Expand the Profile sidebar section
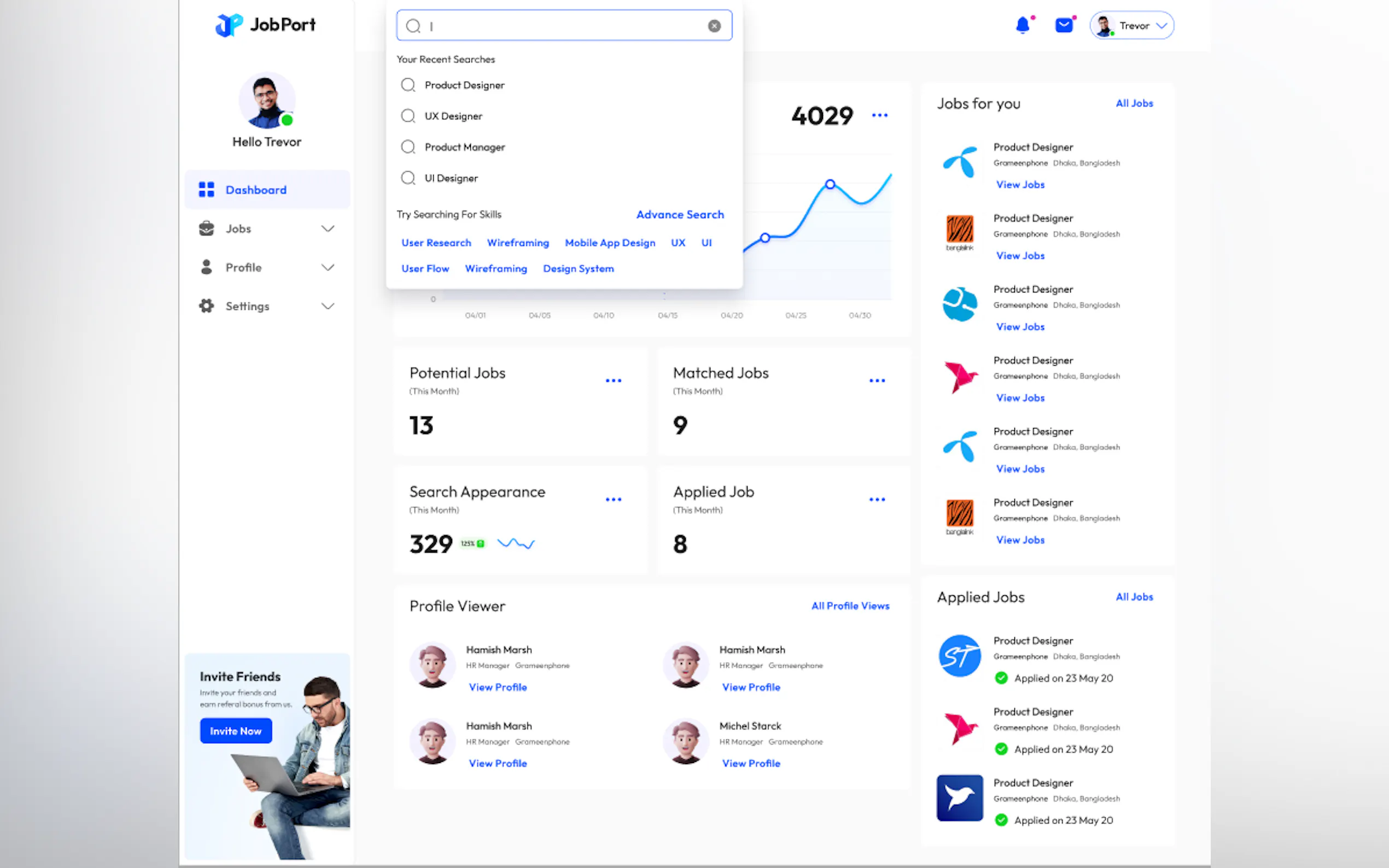Screen dimensions: 1389x868 (328, 267)
